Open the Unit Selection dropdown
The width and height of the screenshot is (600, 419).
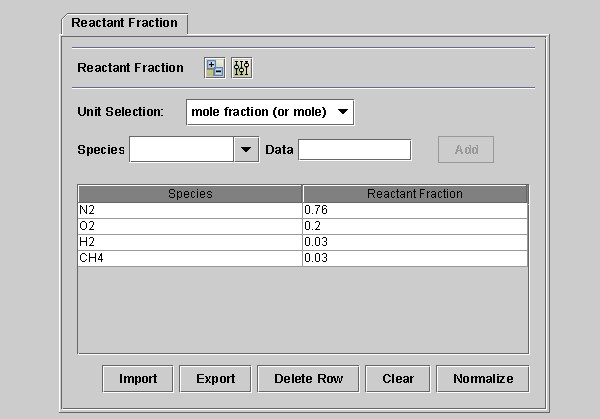click(x=270, y=112)
